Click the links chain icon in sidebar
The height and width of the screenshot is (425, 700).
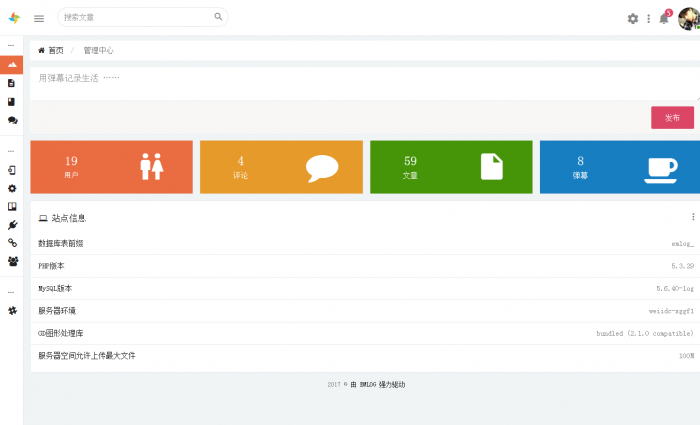(12, 243)
